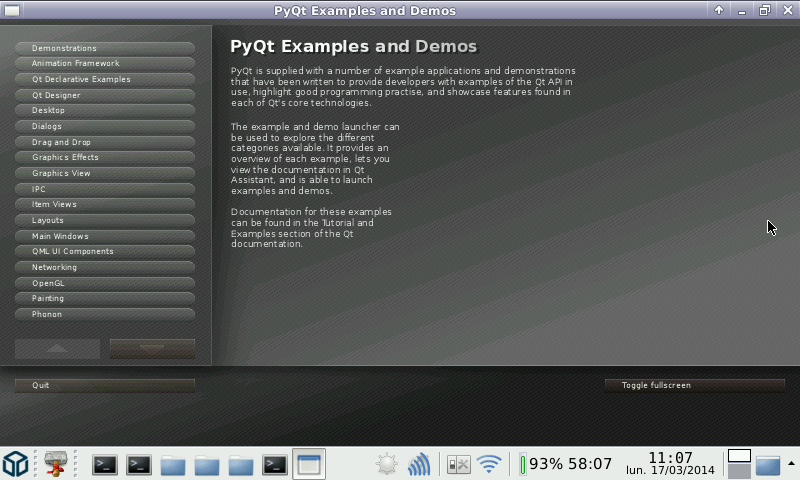Viewport: 800px width, 480px height.
Task: Choose the Item Views category
Action: click(x=105, y=204)
